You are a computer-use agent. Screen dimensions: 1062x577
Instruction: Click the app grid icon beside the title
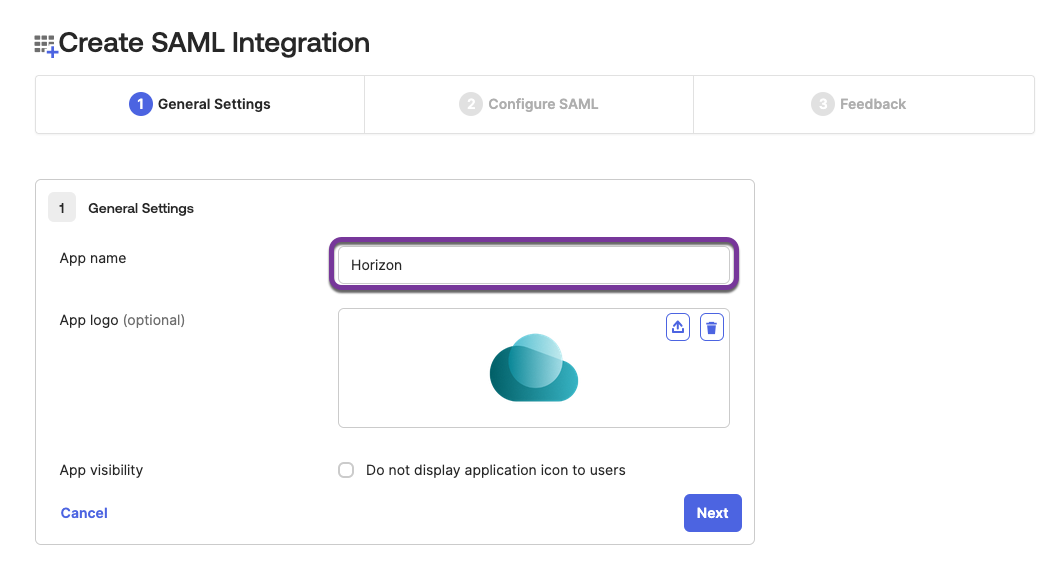click(x=45, y=45)
